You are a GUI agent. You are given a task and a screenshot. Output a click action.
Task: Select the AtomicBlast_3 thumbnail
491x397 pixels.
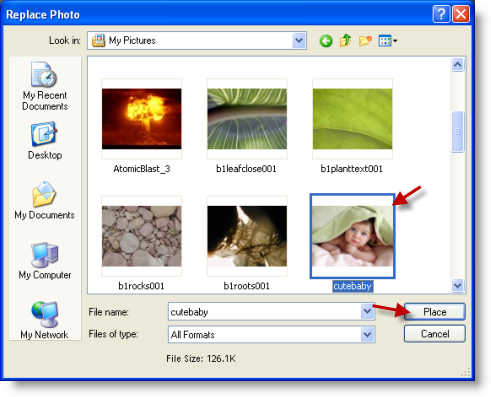[142, 119]
